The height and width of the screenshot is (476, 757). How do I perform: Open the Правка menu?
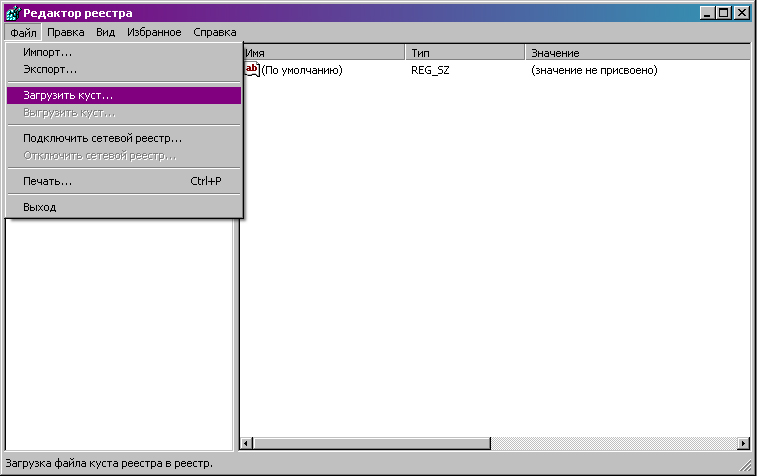66,32
